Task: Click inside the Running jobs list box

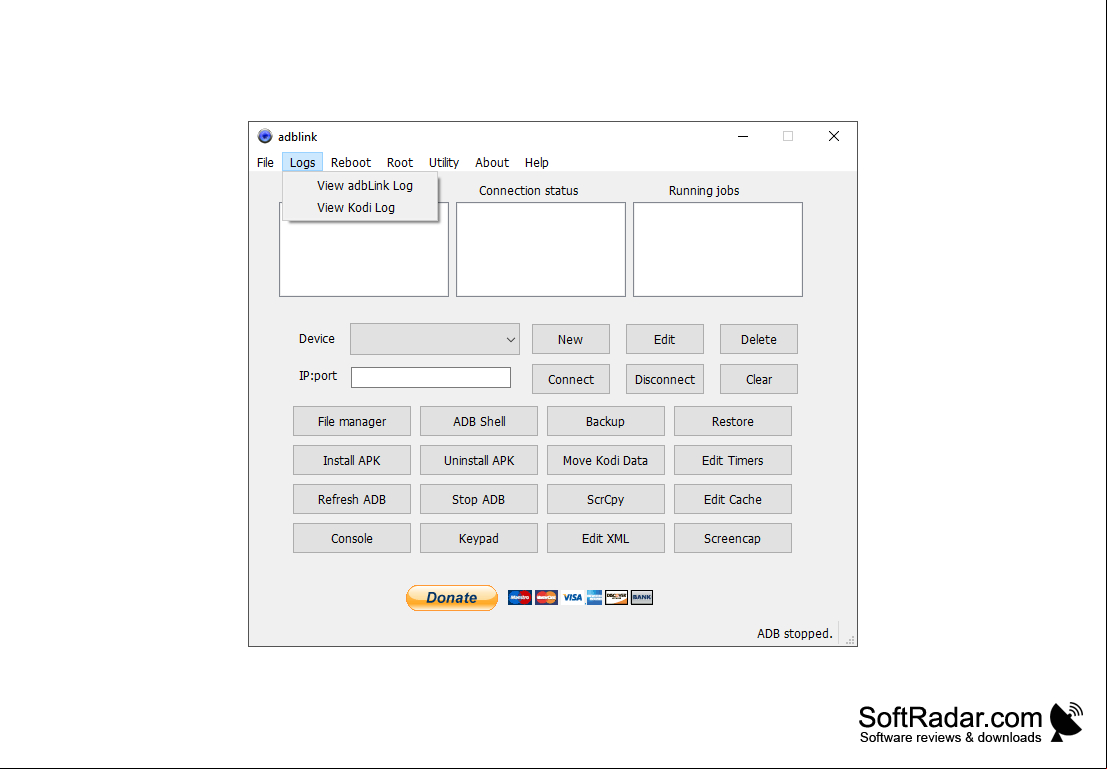Action: [x=718, y=249]
